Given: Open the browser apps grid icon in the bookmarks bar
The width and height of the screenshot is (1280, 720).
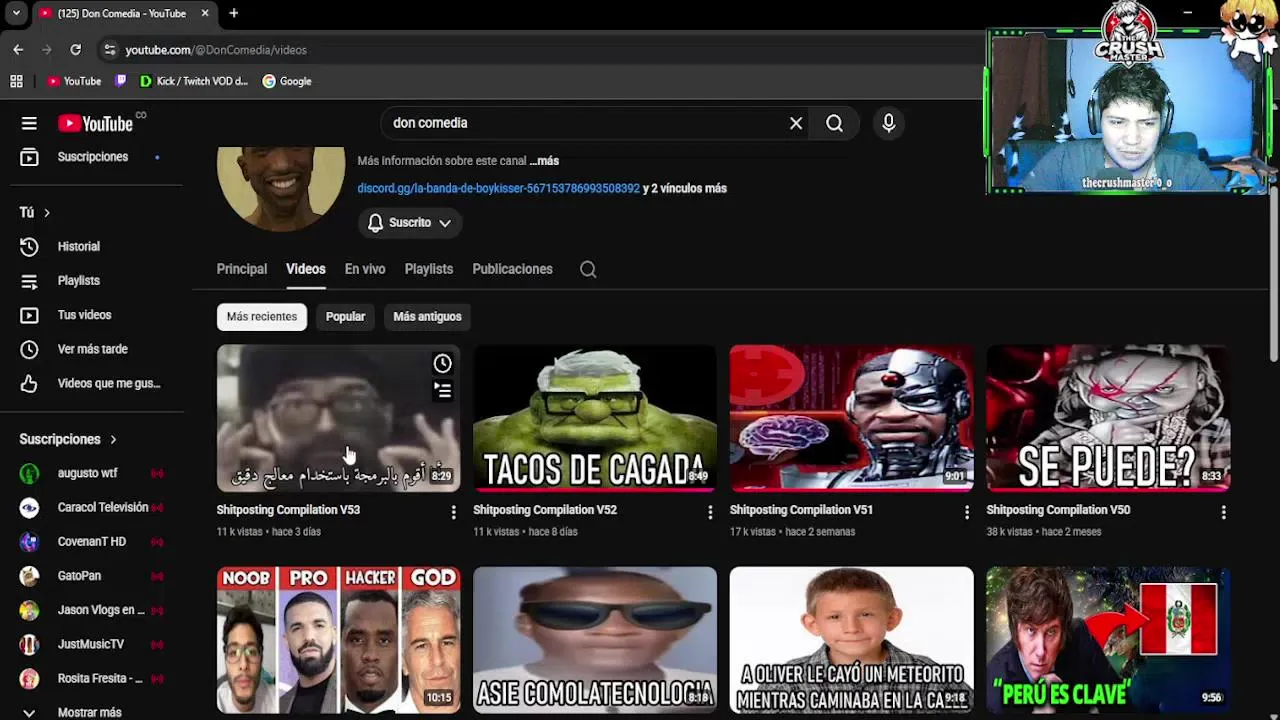Looking at the screenshot, I should pyautogui.click(x=16, y=81).
